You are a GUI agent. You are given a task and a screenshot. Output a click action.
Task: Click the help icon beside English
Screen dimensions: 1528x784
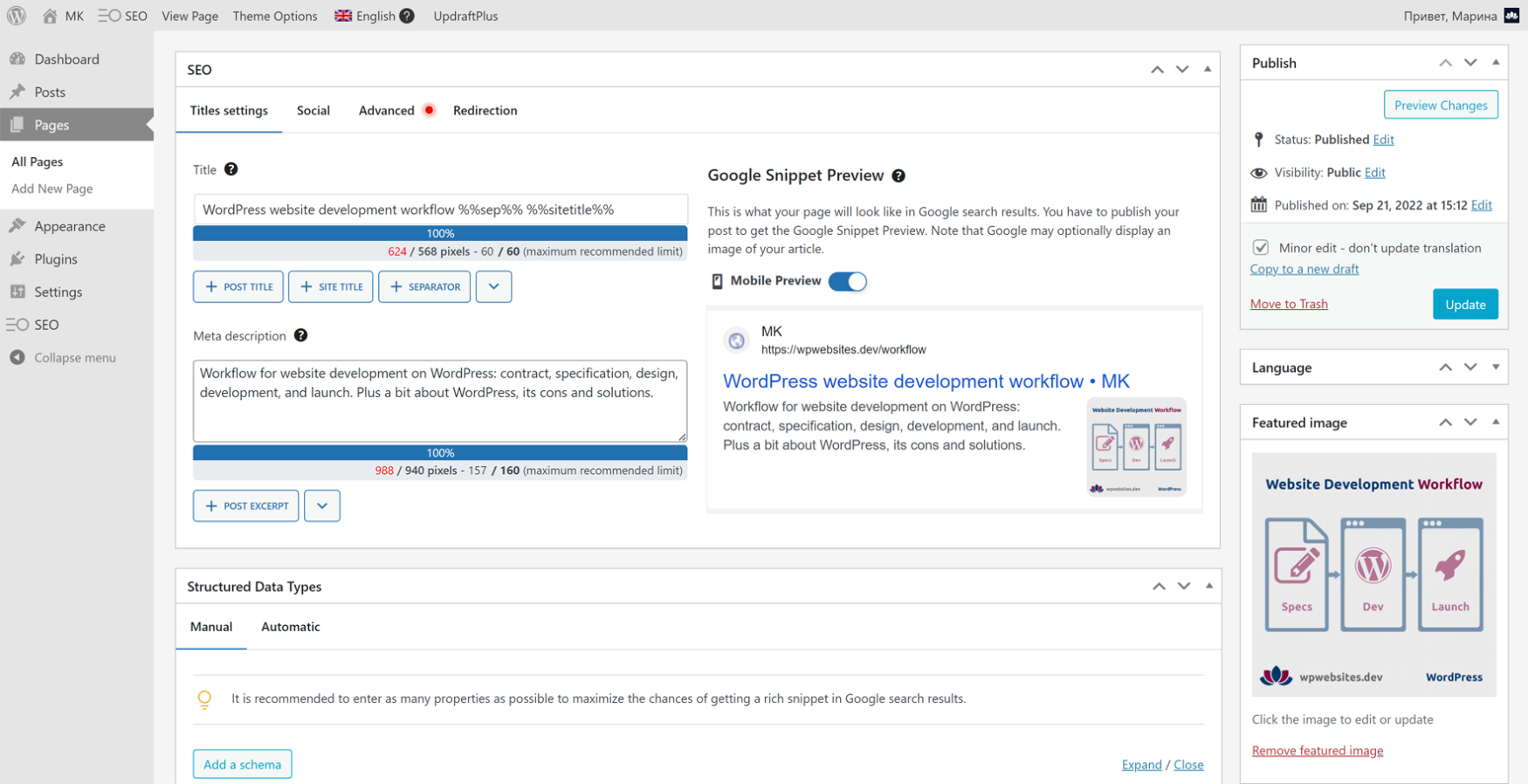[407, 16]
